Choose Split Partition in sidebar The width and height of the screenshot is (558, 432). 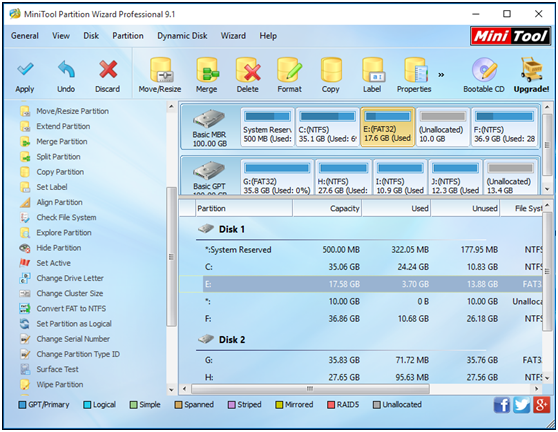point(50,157)
